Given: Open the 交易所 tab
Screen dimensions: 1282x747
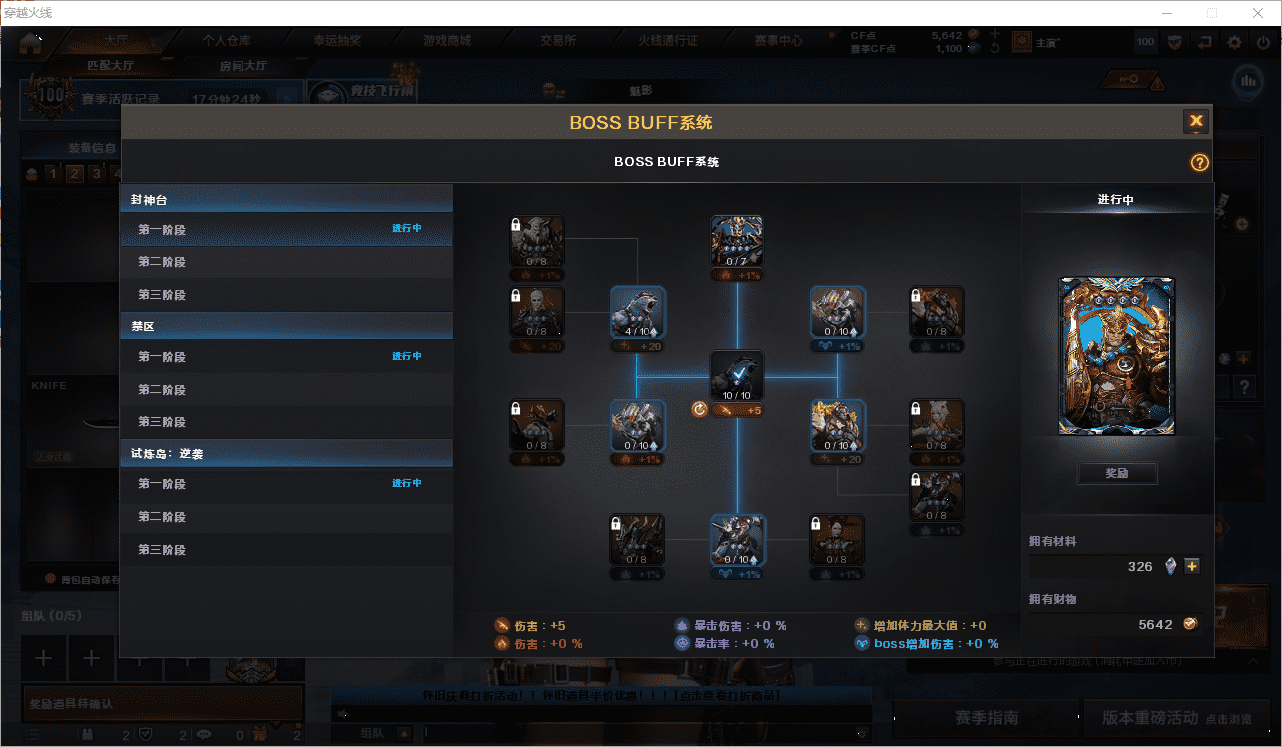Looking at the screenshot, I should tap(558, 41).
